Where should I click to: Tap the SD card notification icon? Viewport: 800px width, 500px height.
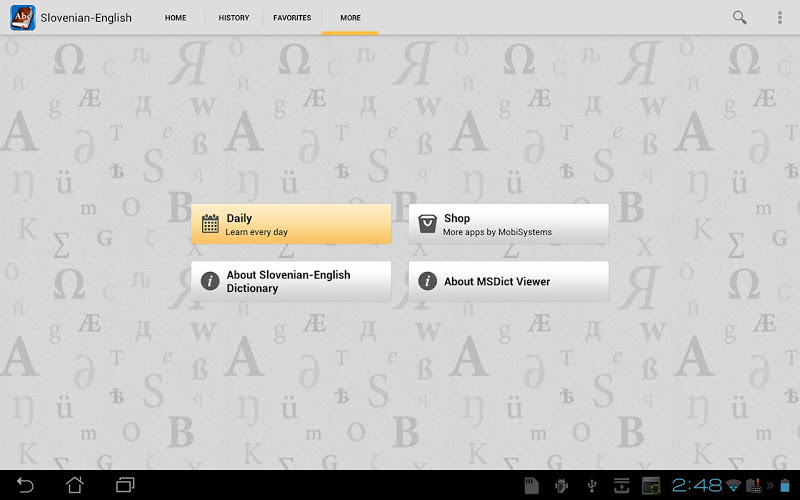(x=532, y=486)
